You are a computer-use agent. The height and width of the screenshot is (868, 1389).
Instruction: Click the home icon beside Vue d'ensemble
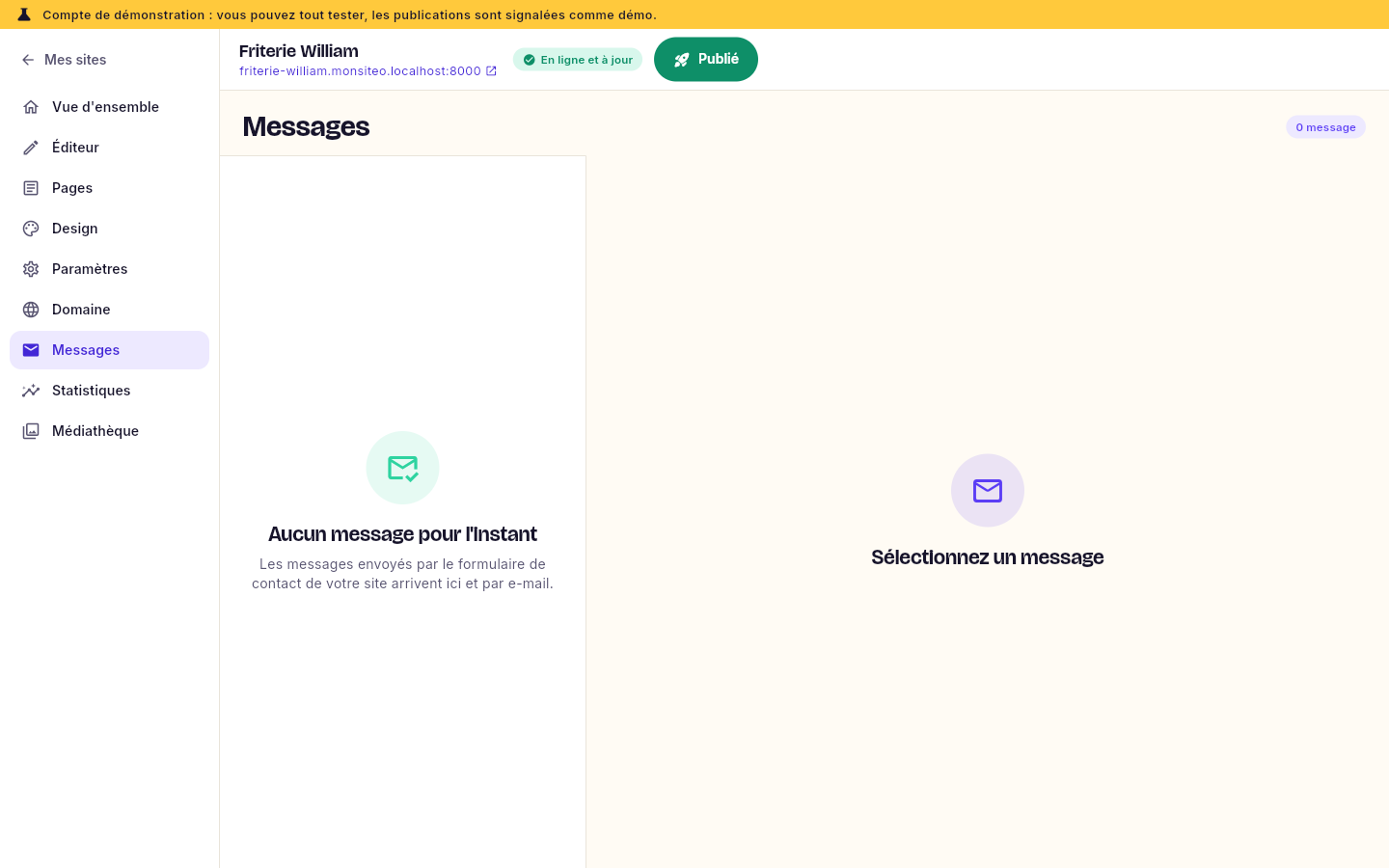pyautogui.click(x=31, y=107)
